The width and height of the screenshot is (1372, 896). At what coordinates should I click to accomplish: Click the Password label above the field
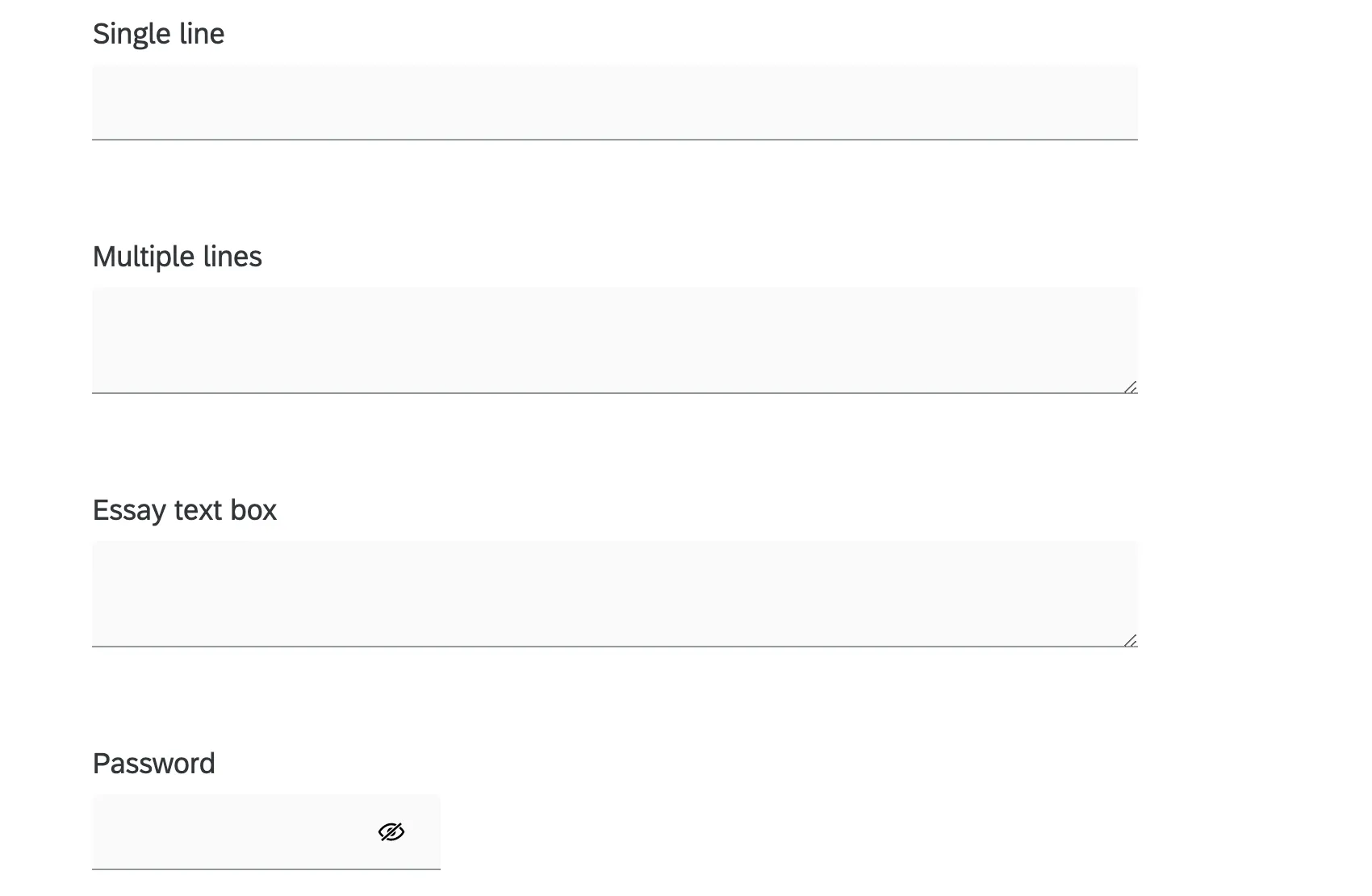coord(154,763)
